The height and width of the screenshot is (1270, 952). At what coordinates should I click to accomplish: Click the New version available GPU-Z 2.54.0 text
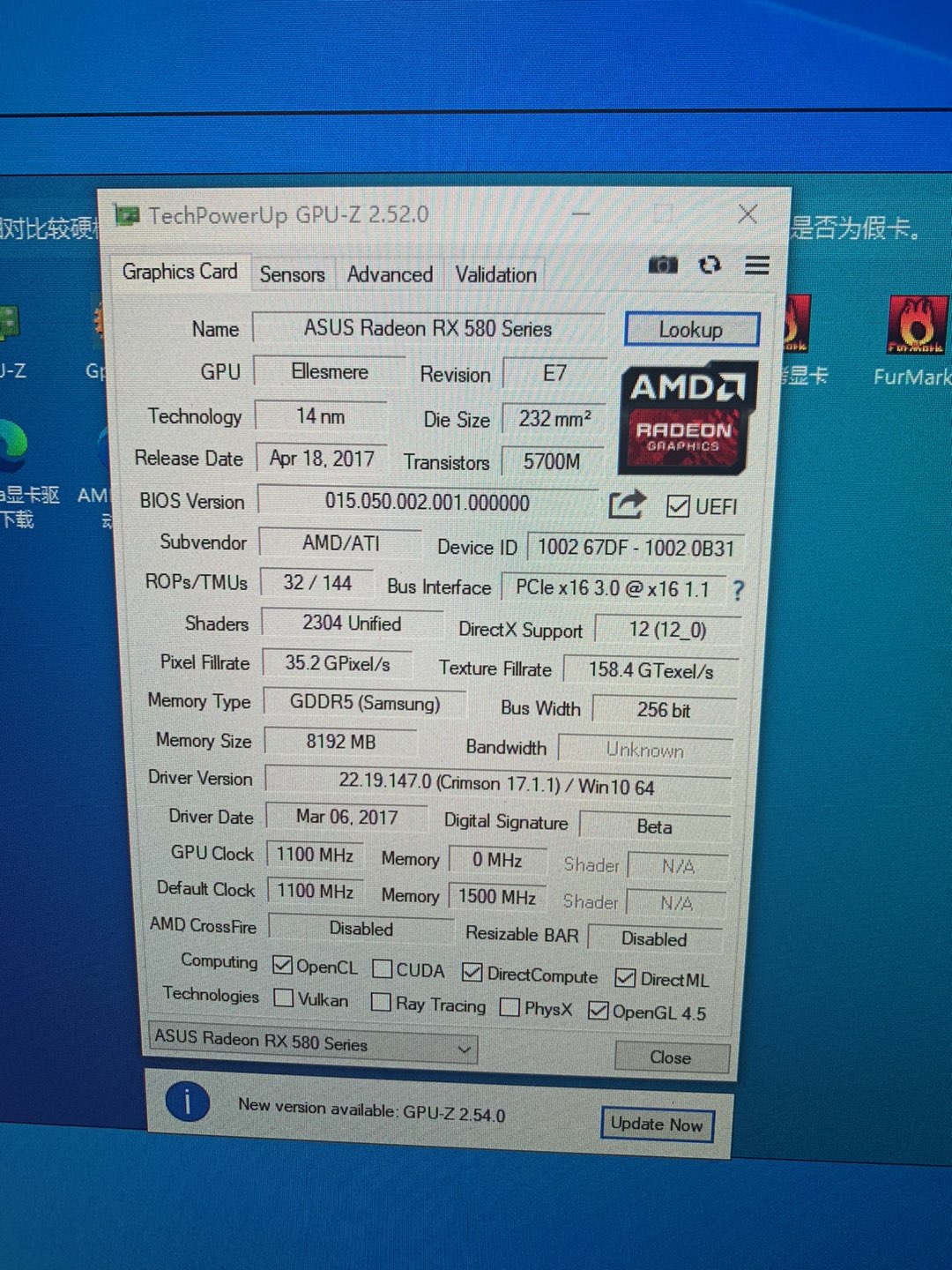[x=371, y=1110]
